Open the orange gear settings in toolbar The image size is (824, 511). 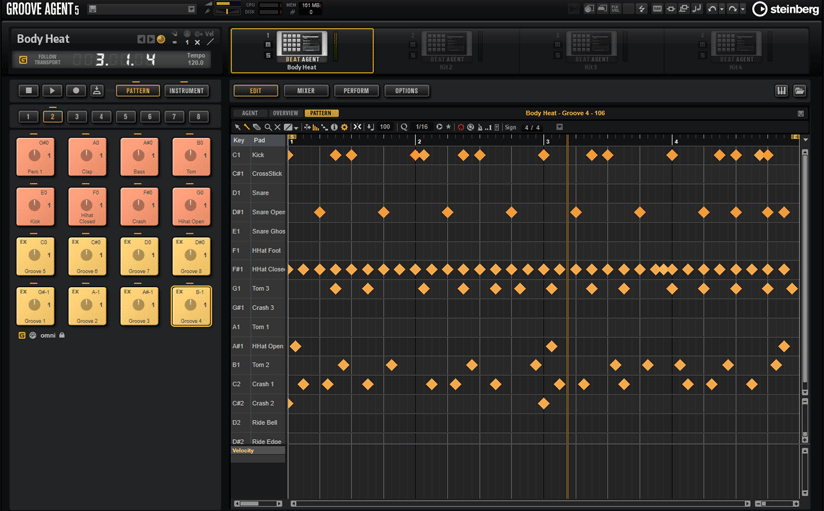(344, 127)
